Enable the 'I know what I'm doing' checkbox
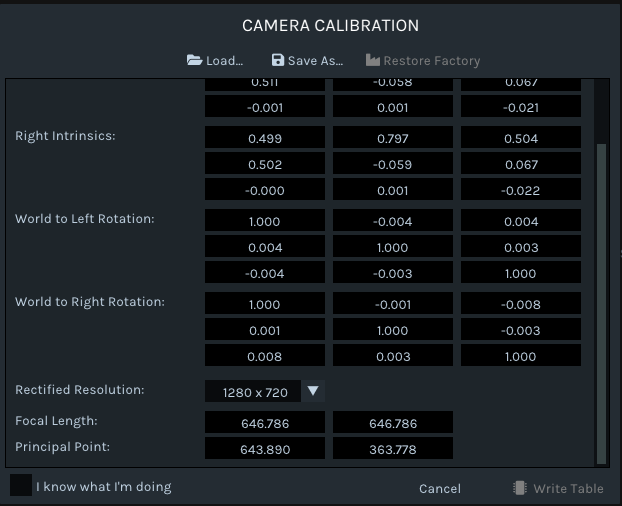622x506 pixels. point(21,485)
